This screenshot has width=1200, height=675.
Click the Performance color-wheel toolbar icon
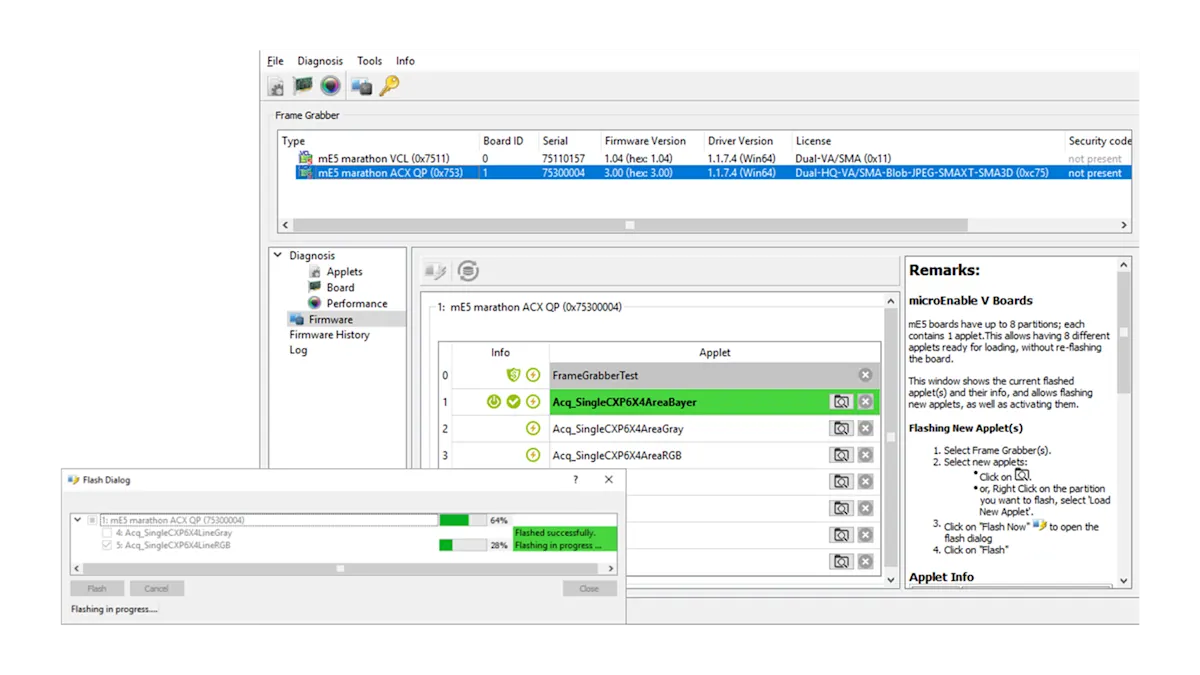pyautogui.click(x=330, y=86)
